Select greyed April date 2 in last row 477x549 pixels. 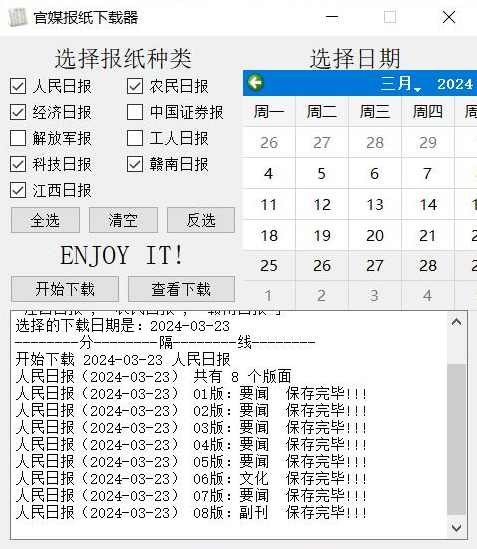322,296
